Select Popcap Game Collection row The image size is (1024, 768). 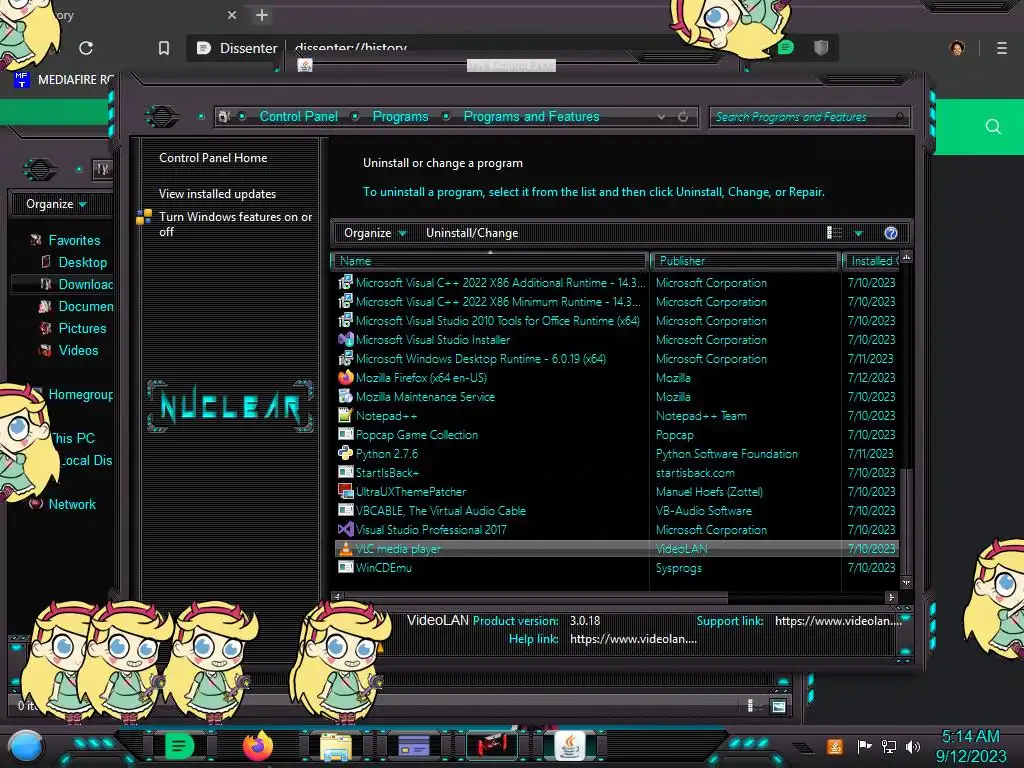coord(616,434)
